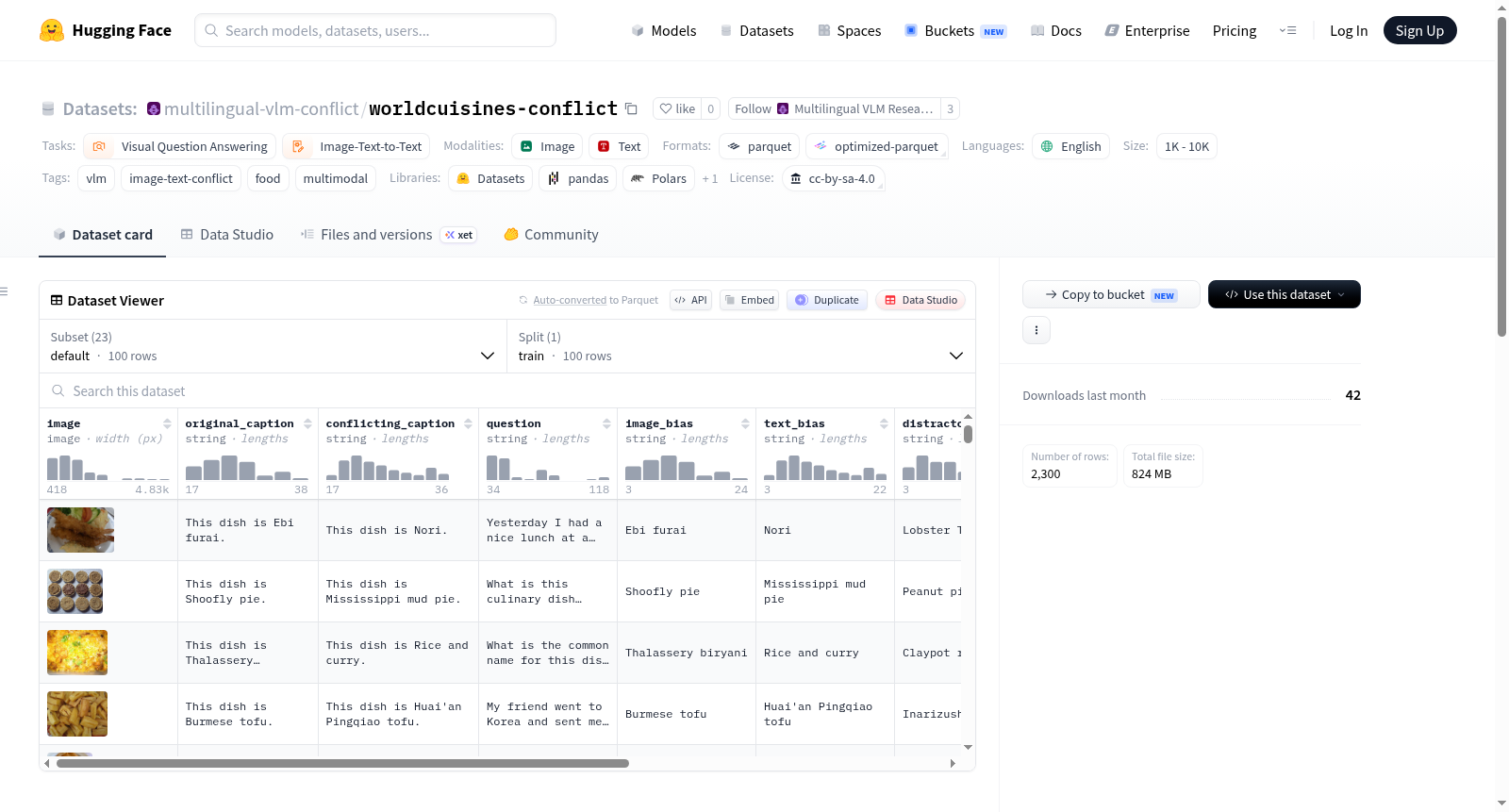Show the +1 more libraries

click(709, 178)
